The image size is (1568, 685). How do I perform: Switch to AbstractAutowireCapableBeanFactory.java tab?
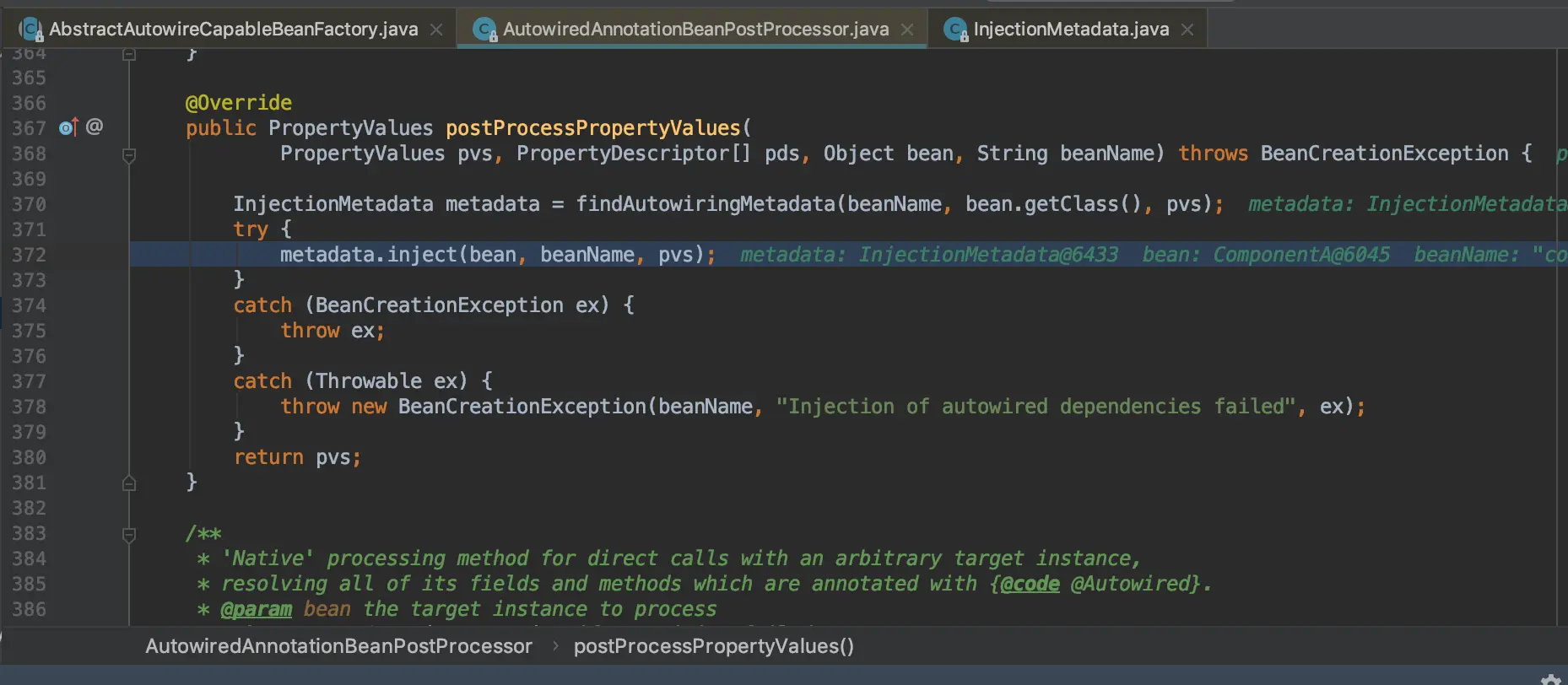point(233,30)
